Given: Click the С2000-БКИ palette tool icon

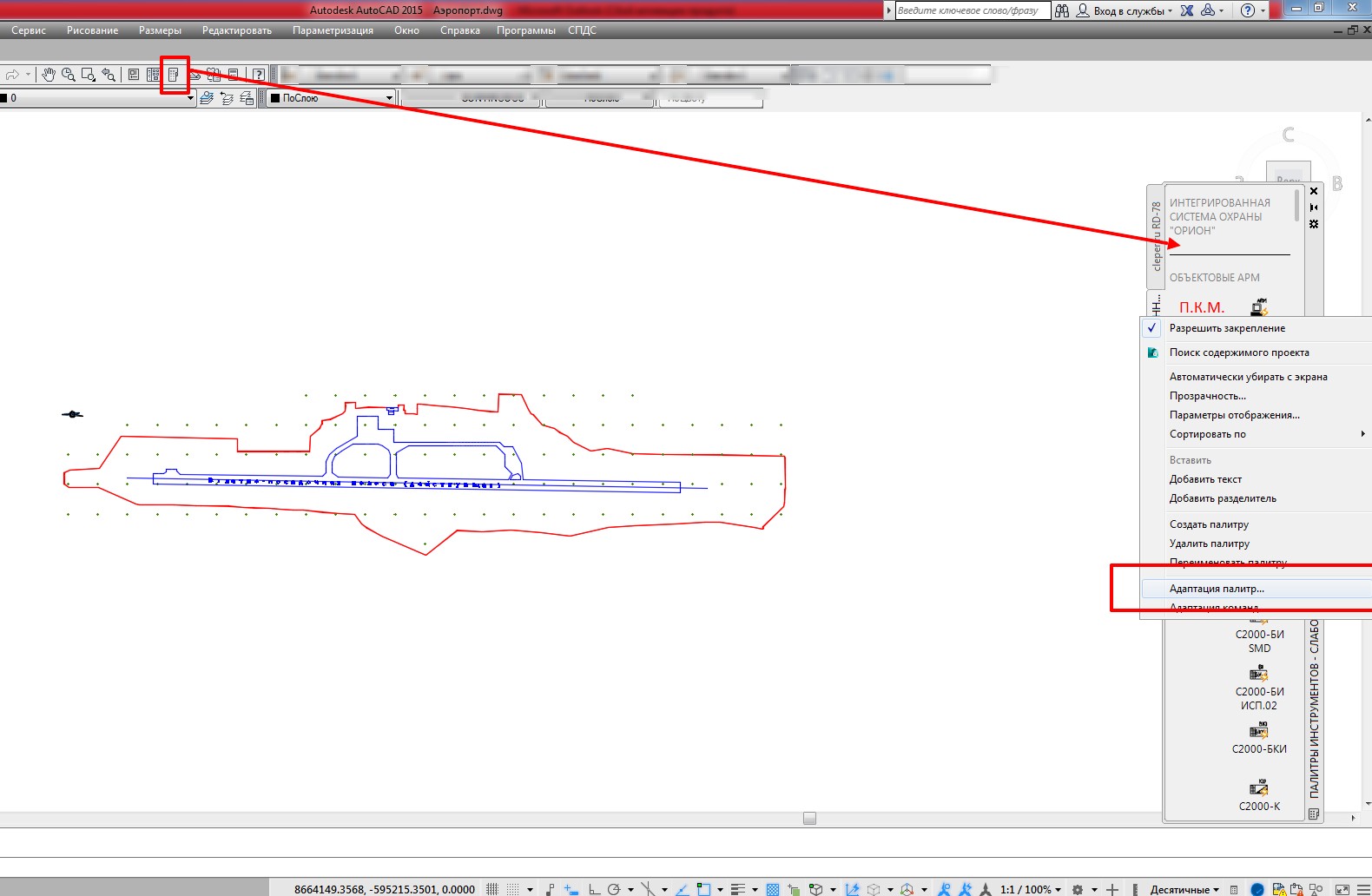Looking at the screenshot, I should [1258, 730].
